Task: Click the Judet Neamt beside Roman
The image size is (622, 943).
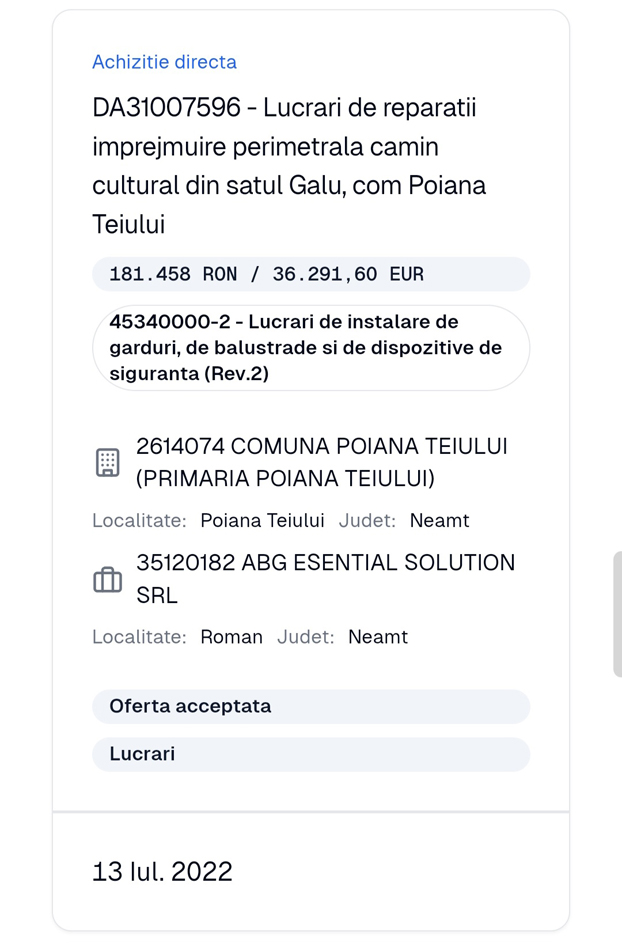Action: click(378, 637)
